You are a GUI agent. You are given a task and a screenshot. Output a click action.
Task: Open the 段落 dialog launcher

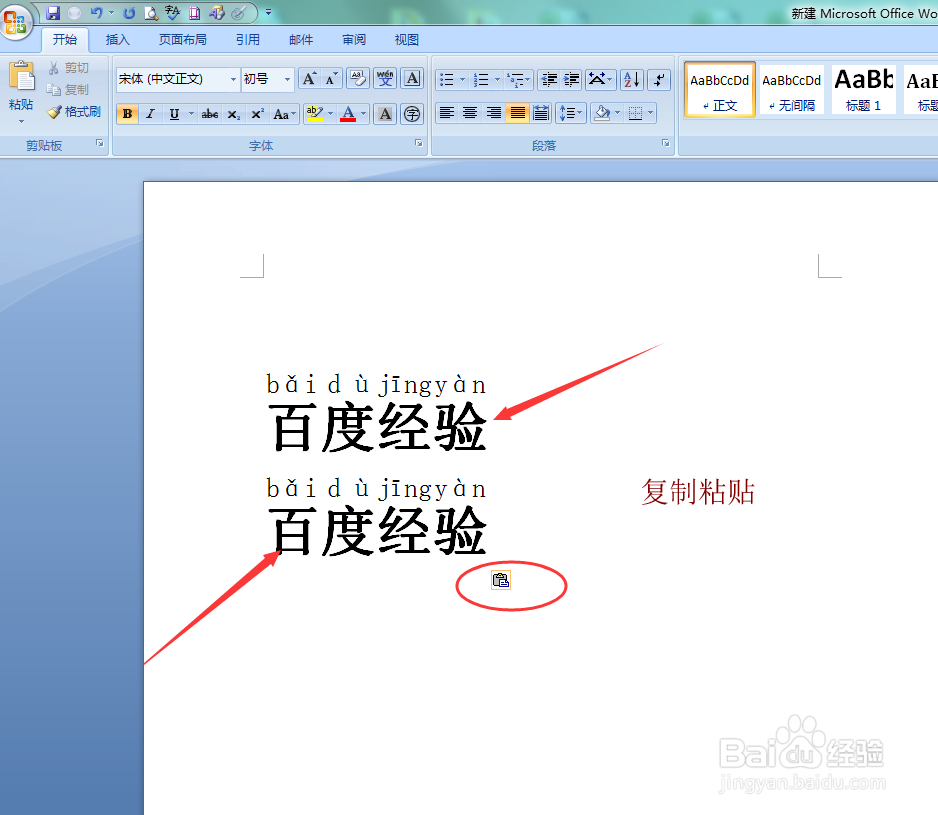pos(665,144)
